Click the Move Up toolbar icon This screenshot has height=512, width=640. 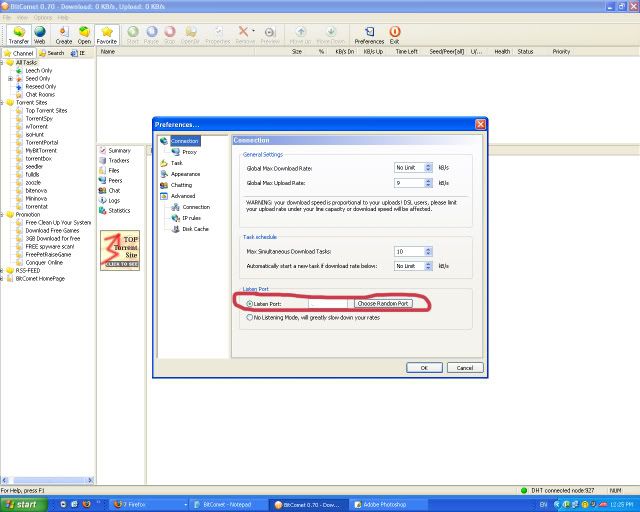300,35
